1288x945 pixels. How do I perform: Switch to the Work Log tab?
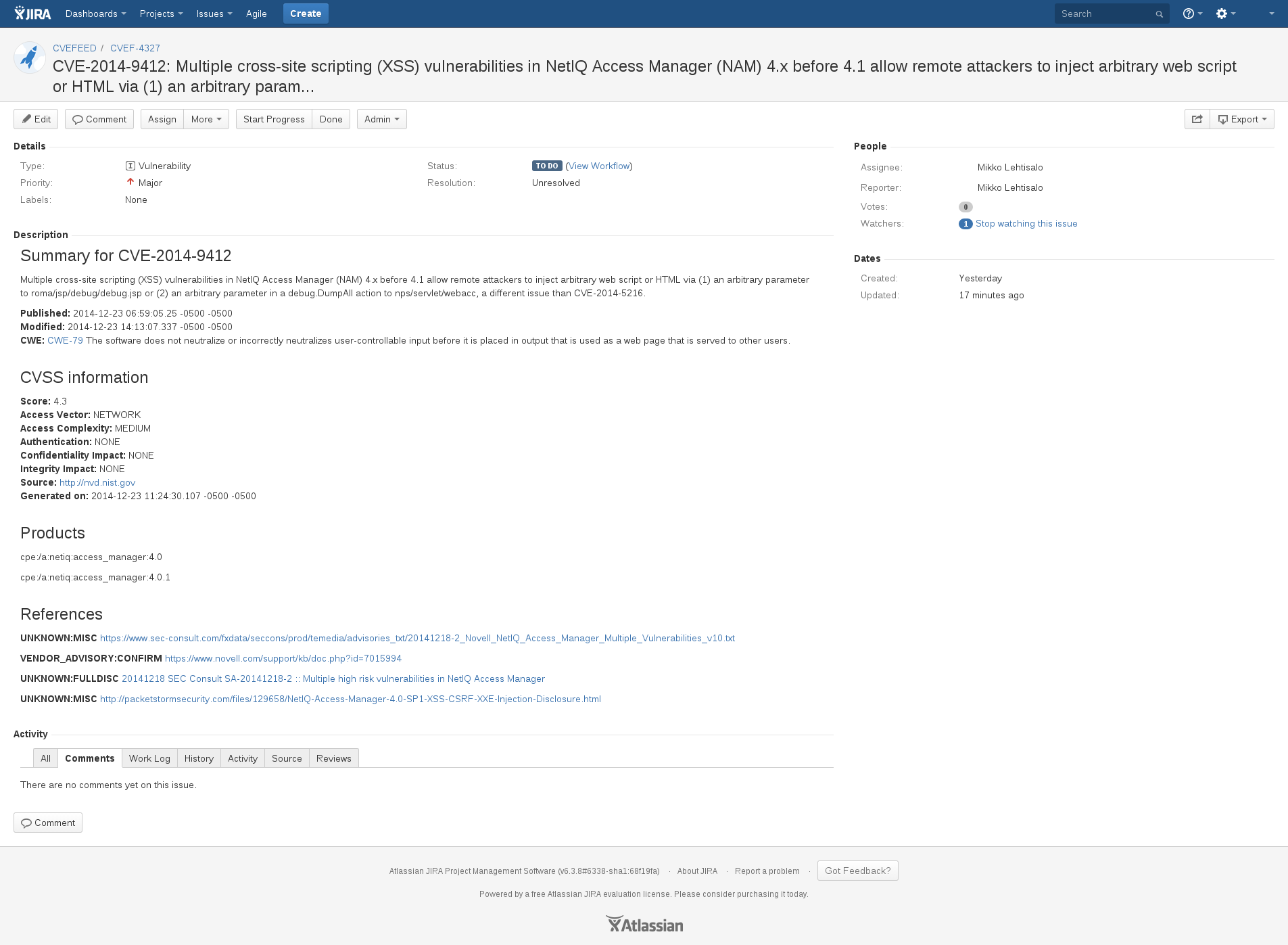tap(149, 758)
